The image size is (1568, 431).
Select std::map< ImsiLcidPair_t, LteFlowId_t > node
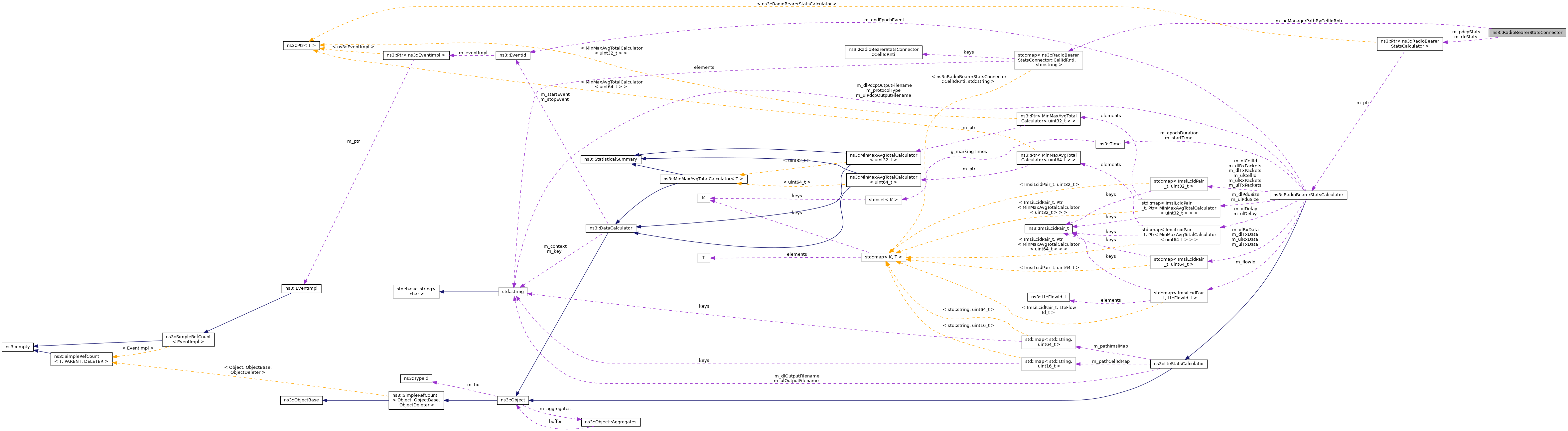pyautogui.click(x=1179, y=295)
